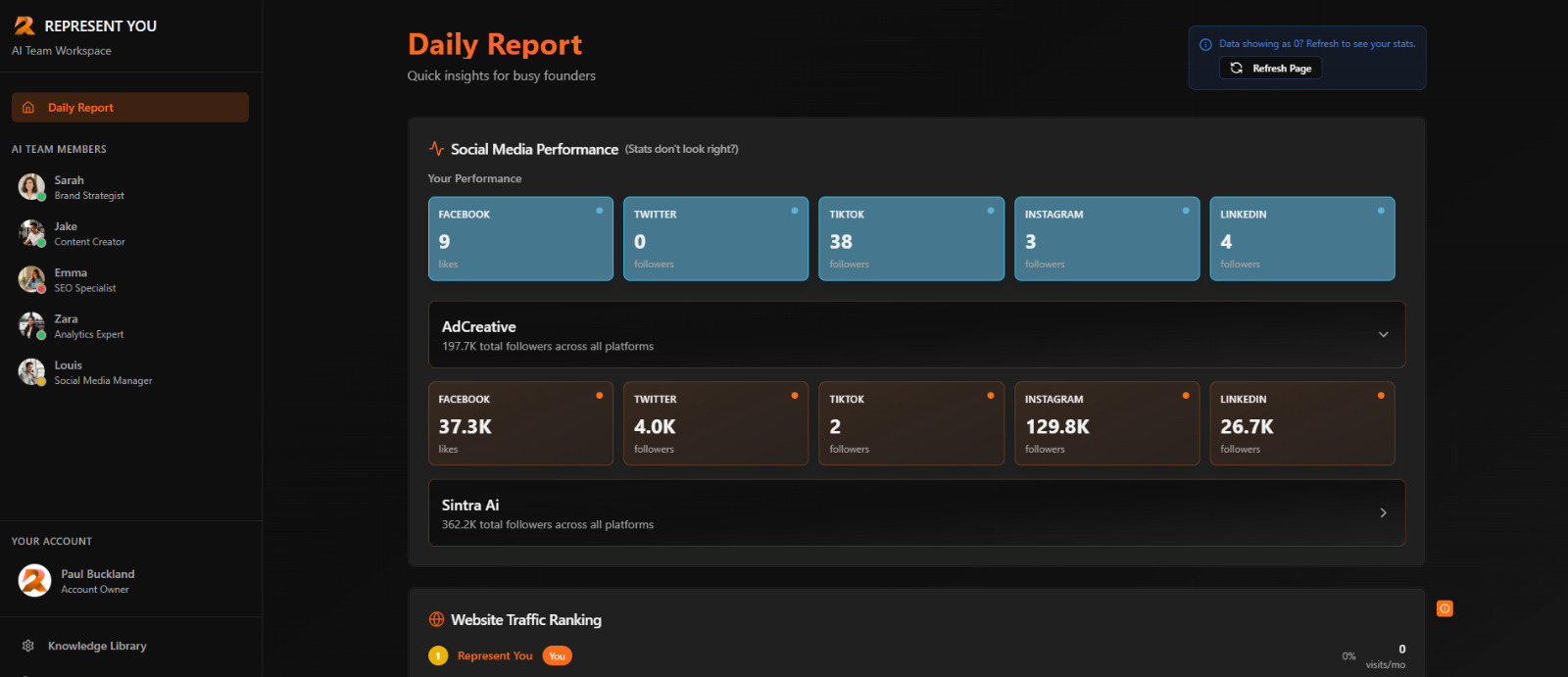This screenshot has height=677, width=1568.
Task: Click the Sintra Ai competitor title
Action: coord(470,506)
